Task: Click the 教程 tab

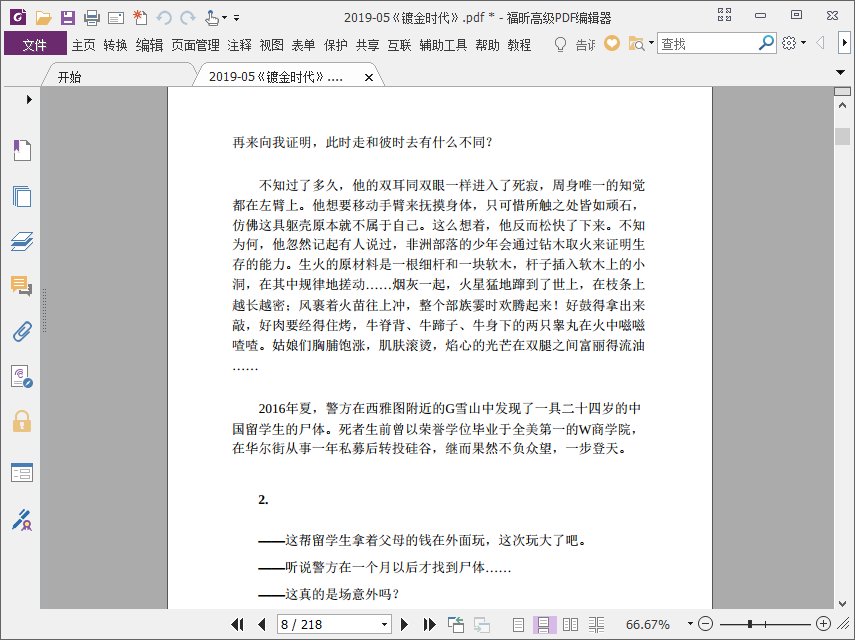Action: pyautogui.click(x=519, y=45)
